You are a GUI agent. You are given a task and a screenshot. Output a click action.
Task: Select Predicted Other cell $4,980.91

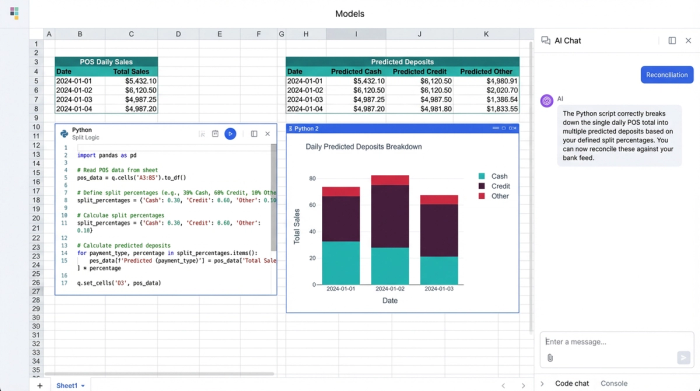(x=486, y=81)
